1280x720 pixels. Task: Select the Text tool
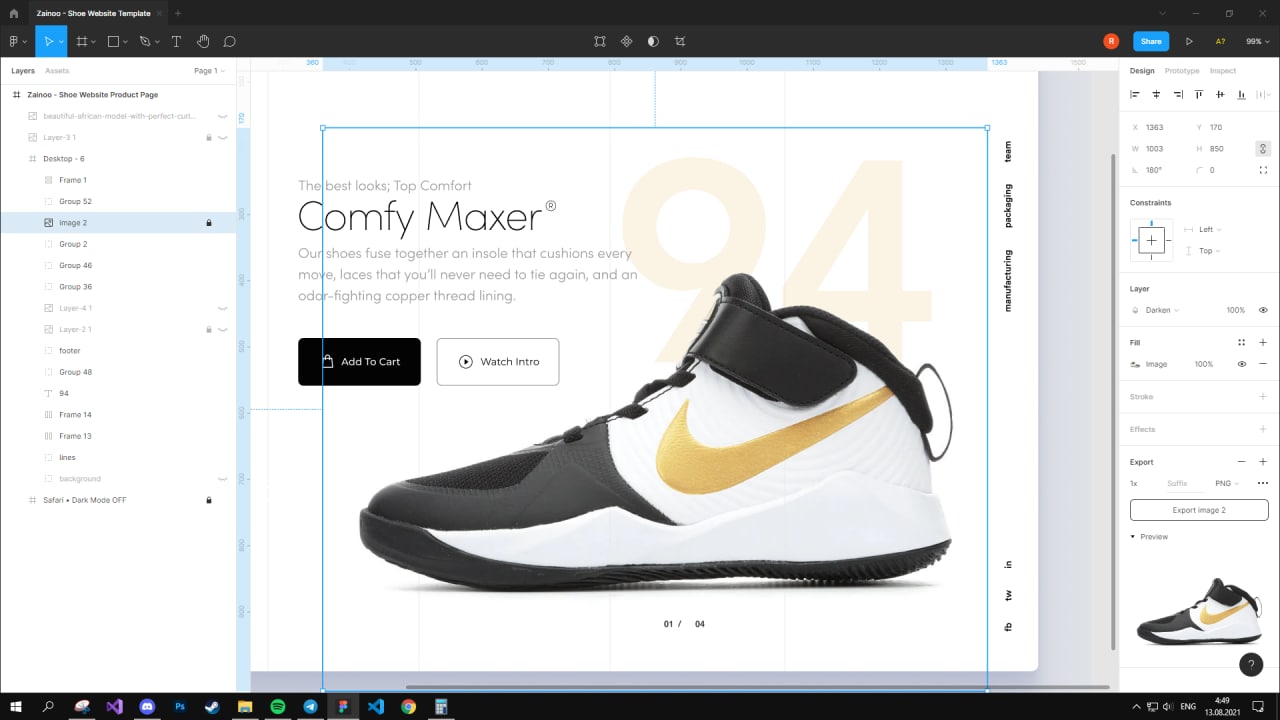[176, 42]
